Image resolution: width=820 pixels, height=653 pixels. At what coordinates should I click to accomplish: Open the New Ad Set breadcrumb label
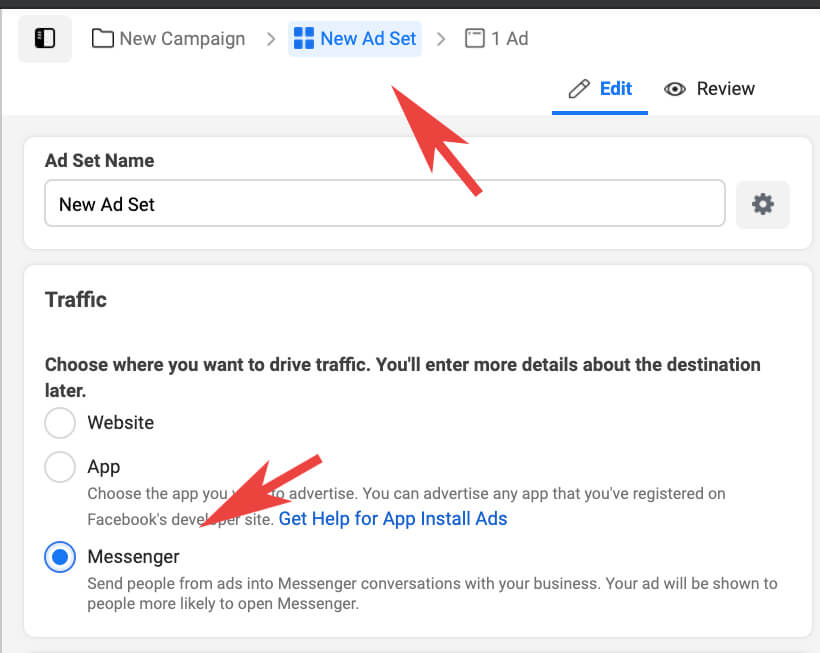368,39
